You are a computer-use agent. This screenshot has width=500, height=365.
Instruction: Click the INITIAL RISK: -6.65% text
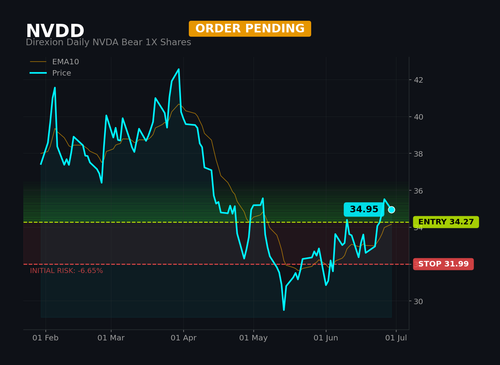66,271
